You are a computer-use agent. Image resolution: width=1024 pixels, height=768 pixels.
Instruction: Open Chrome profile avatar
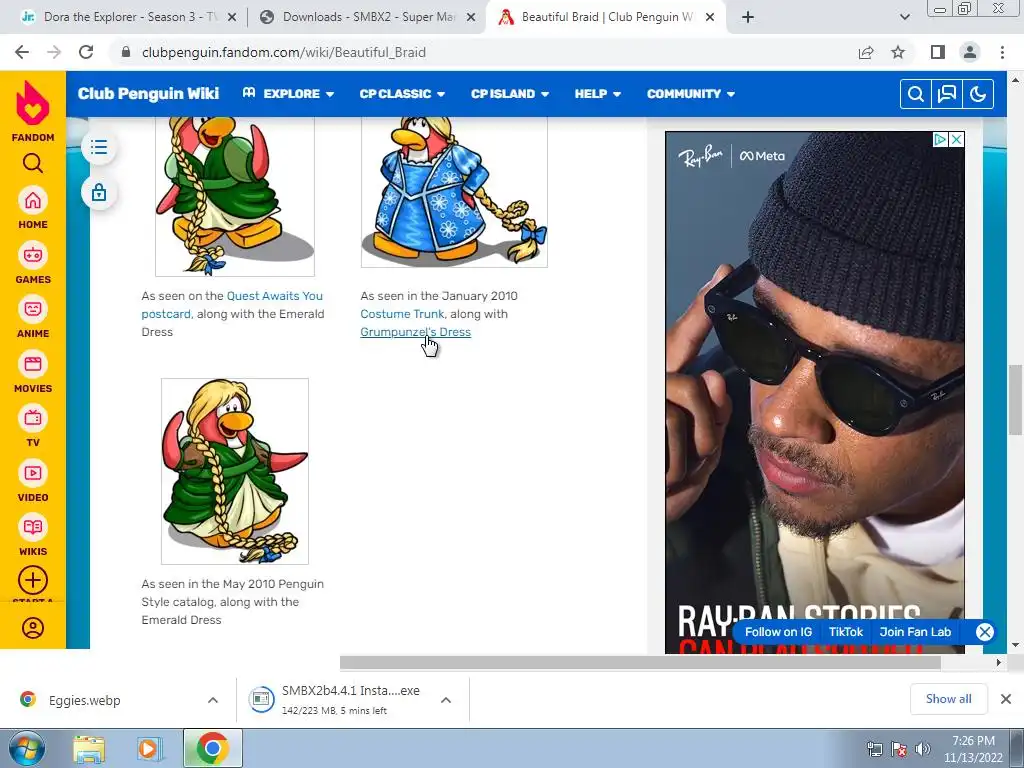[x=970, y=52]
